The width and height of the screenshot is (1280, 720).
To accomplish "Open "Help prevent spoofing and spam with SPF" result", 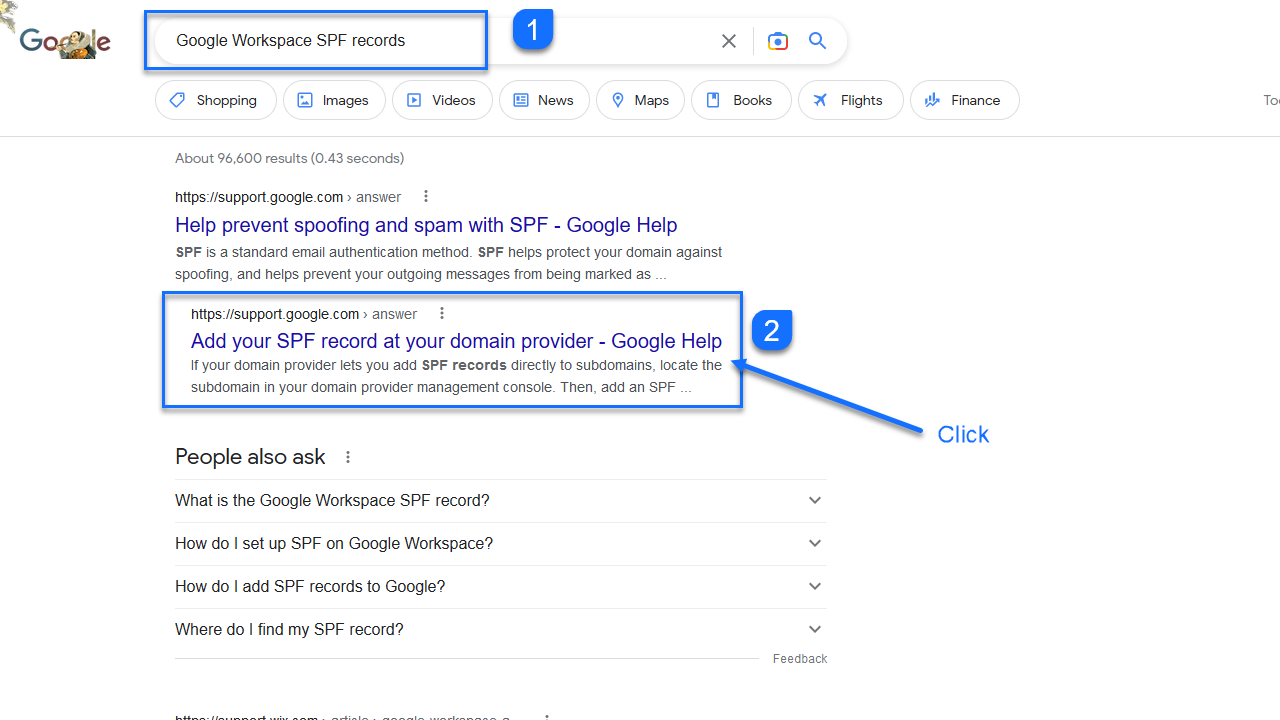I will point(426,225).
